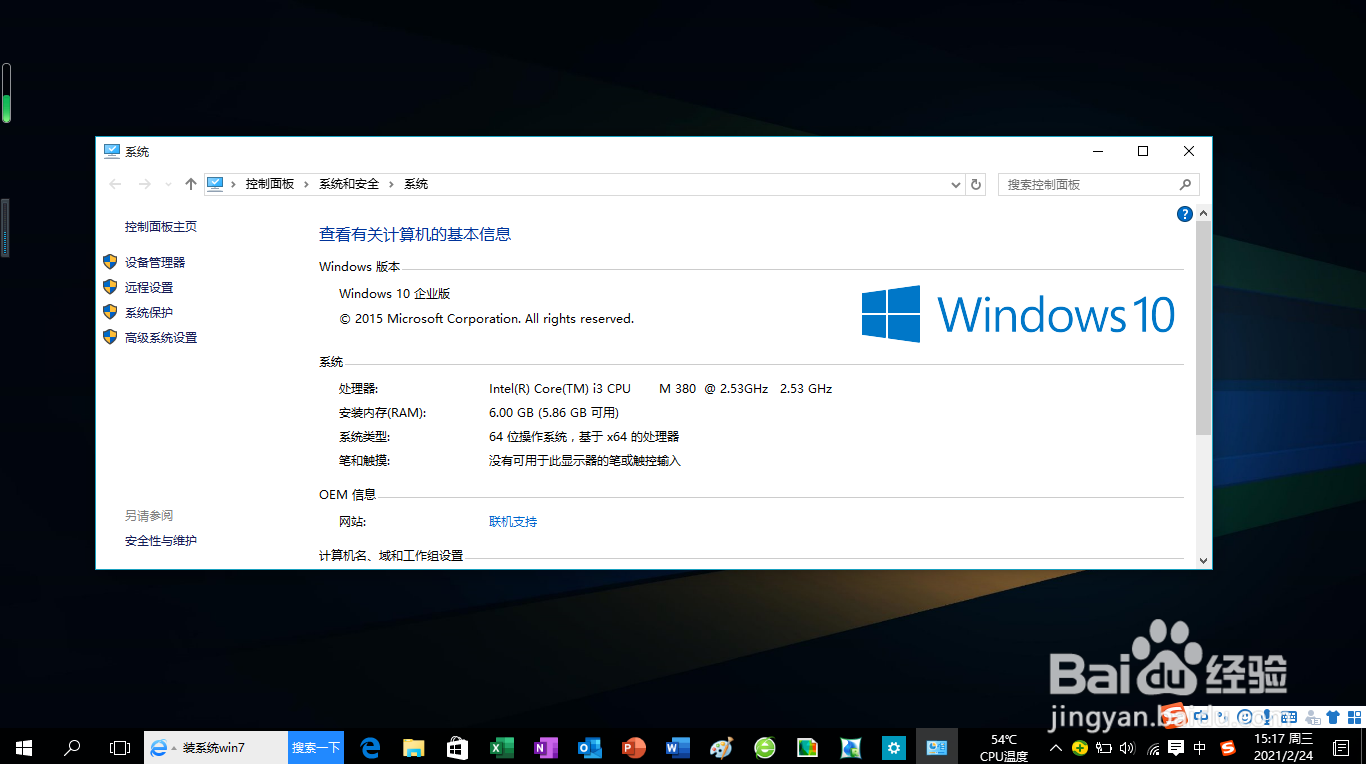This screenshot has width=1366, height=764.
Task: Open Action Center notifications icon
Action: pyautogui.click(x=1341, y=747)
